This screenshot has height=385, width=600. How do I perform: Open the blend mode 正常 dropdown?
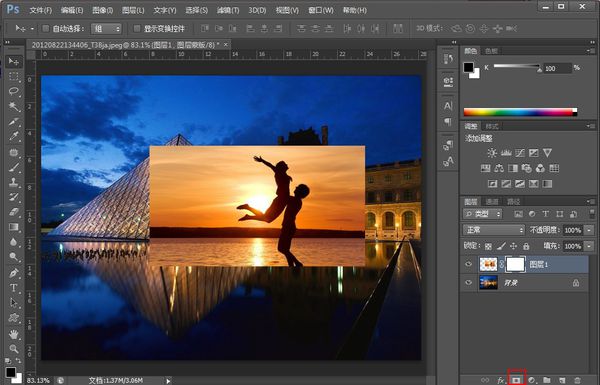[494, 230]
